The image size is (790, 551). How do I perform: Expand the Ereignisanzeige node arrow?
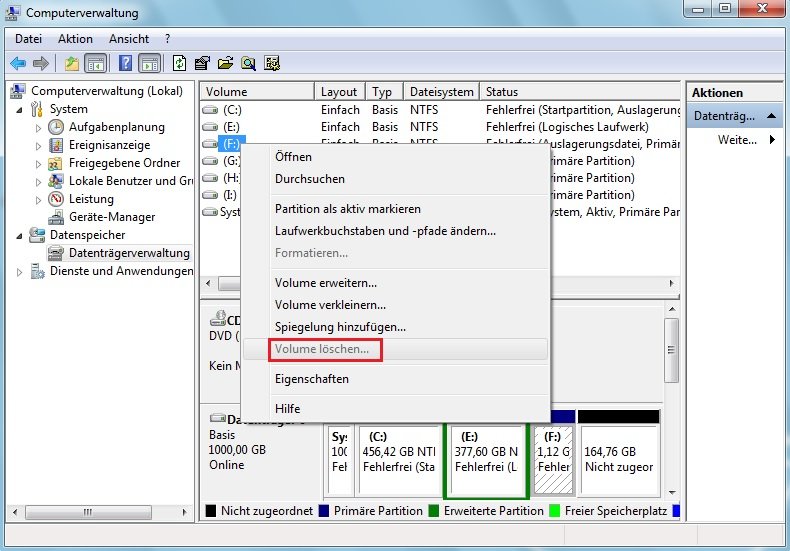coord(38,146)
